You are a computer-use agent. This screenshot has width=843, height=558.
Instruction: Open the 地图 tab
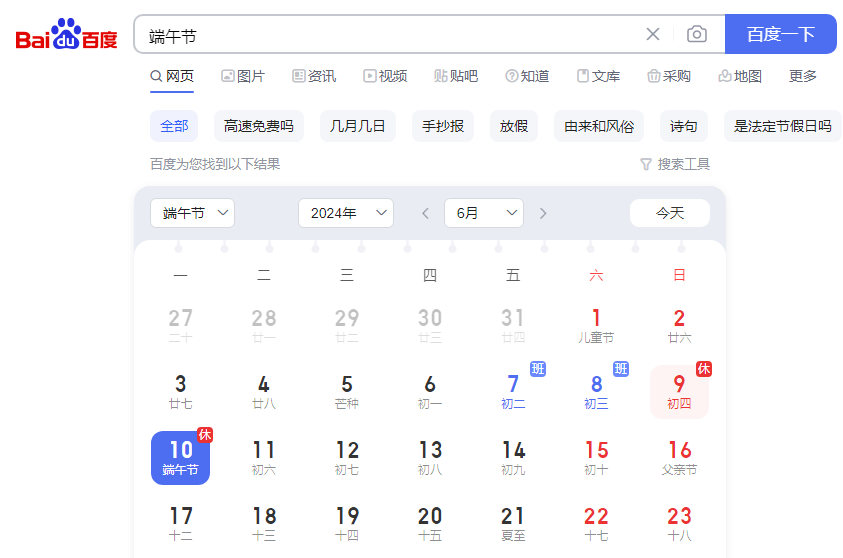tap(740, 76)
